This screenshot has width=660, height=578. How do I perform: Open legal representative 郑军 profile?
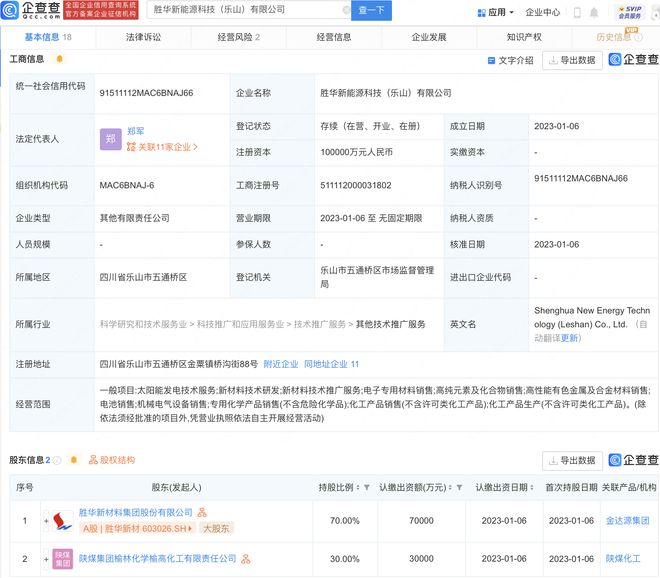pos(136,131)
